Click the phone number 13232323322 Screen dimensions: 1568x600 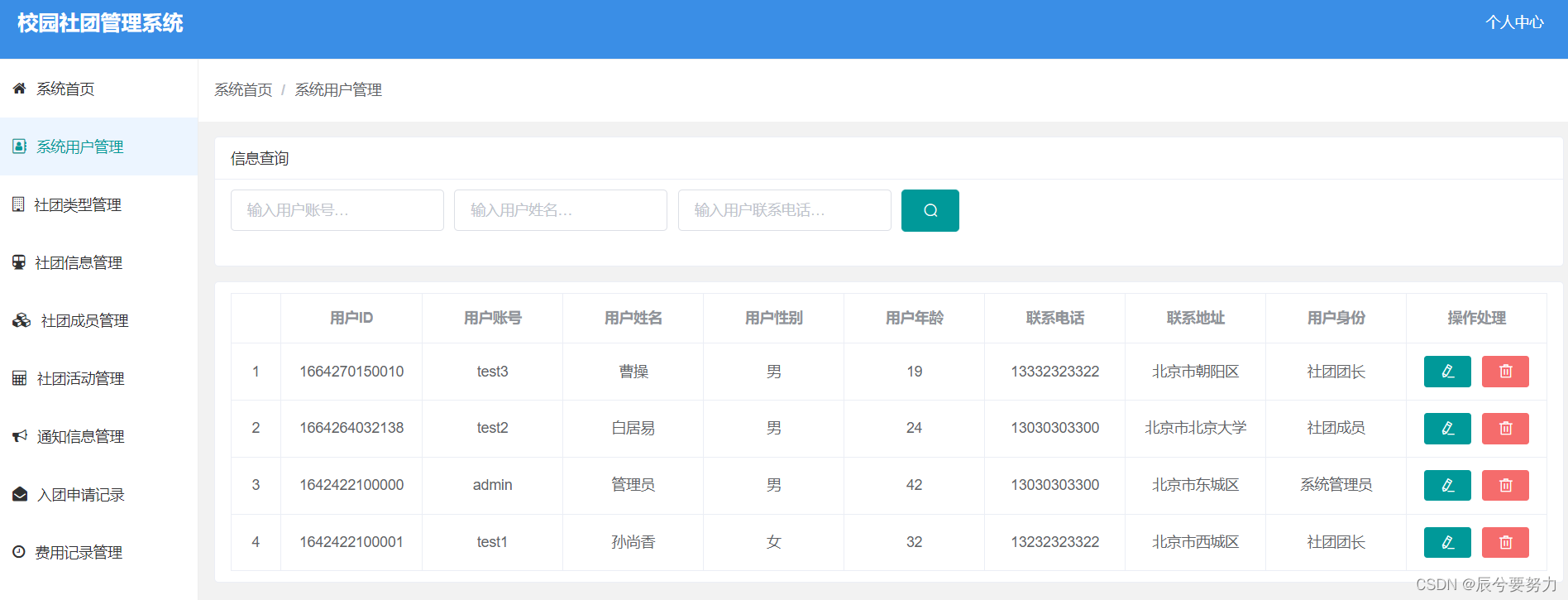pyautogui.click(x=1055, y=542)
